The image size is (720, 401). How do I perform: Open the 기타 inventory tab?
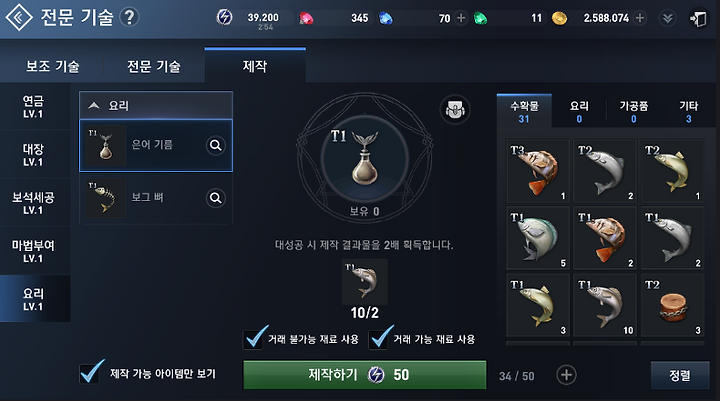click(x=688, y=112)
